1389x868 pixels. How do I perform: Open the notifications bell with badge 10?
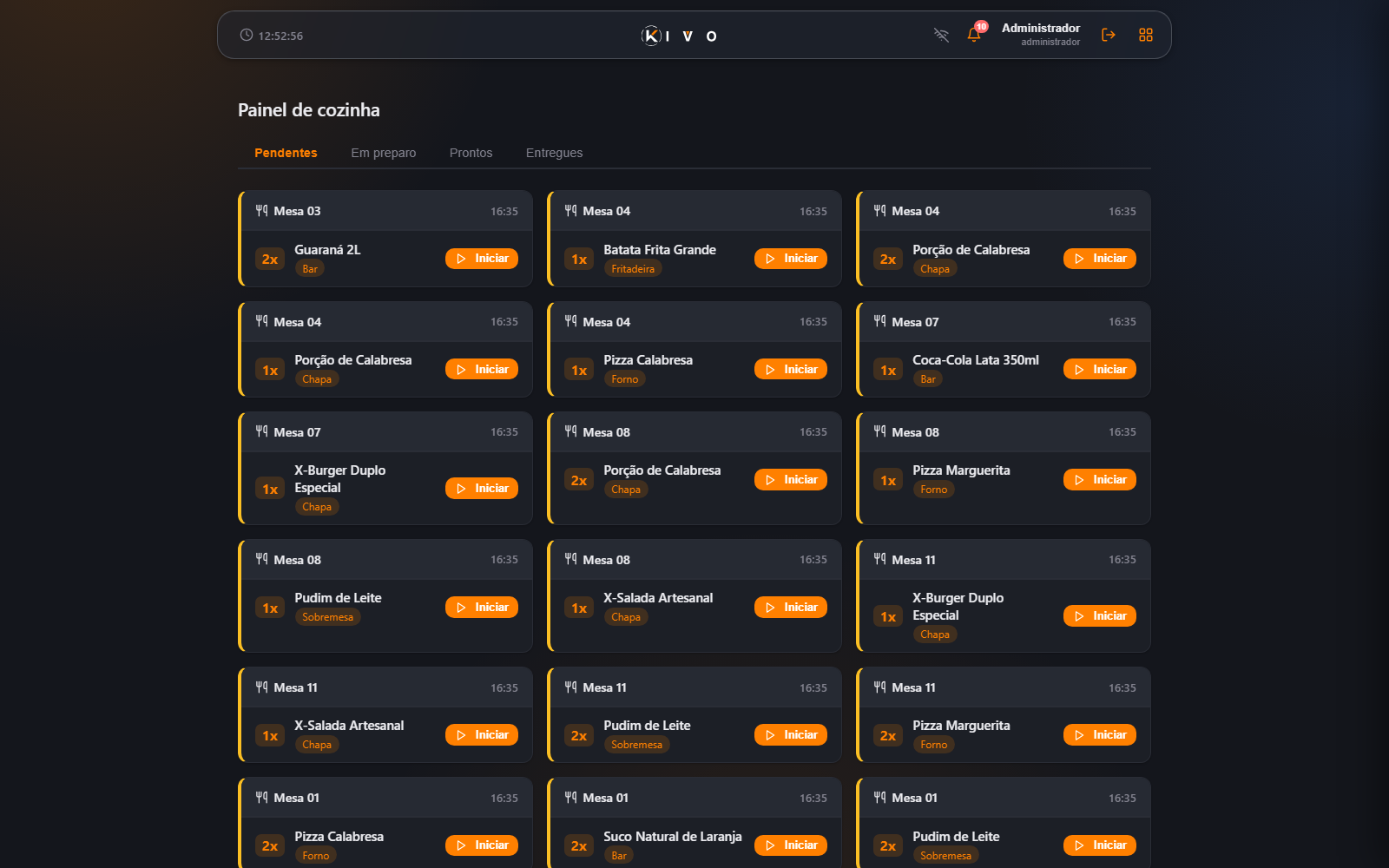(974, 35)
